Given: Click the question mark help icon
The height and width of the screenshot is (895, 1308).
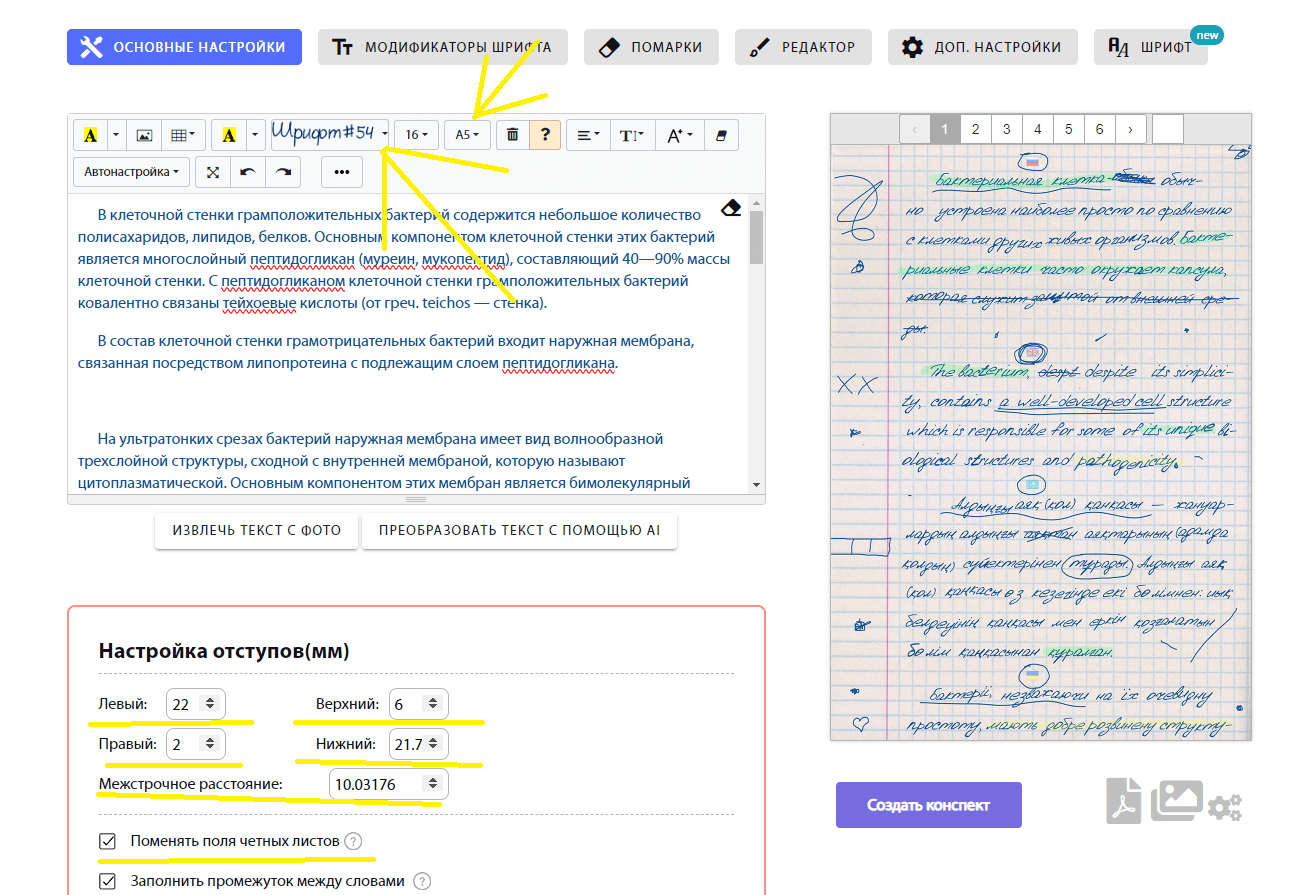Looking at the screenshot, I should 544,135.
